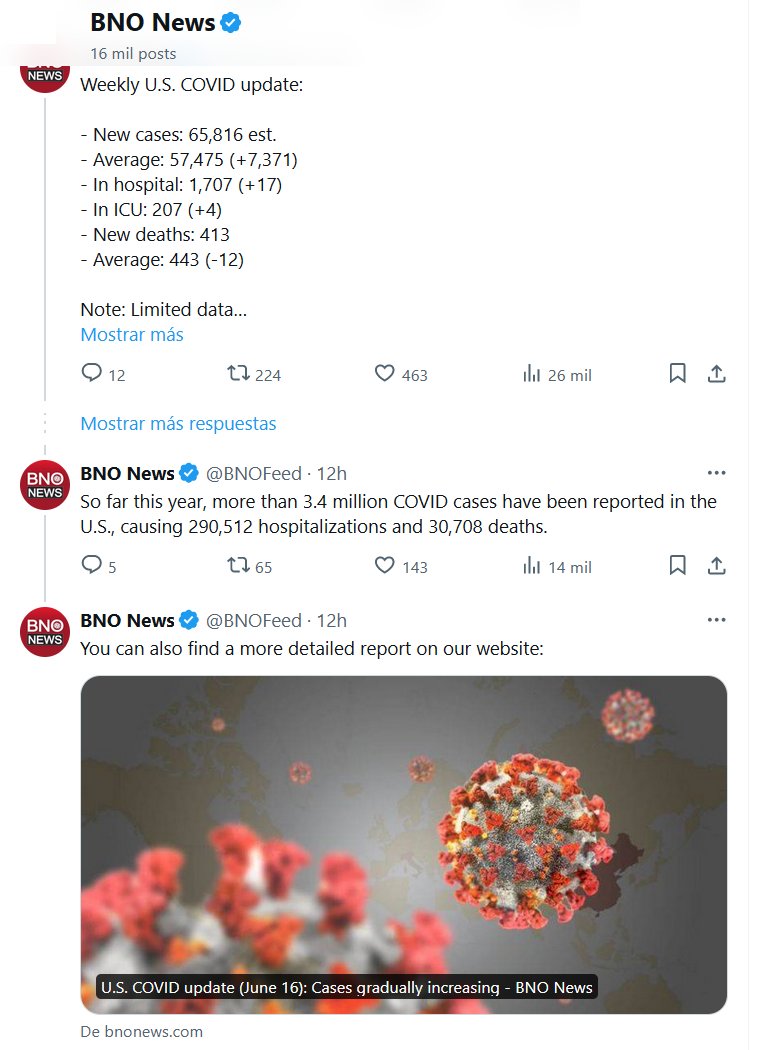Open the U.S. COVID update article card
This screenshot has width=760, height=1050.
pyautogui.click(x=403, y=845)
